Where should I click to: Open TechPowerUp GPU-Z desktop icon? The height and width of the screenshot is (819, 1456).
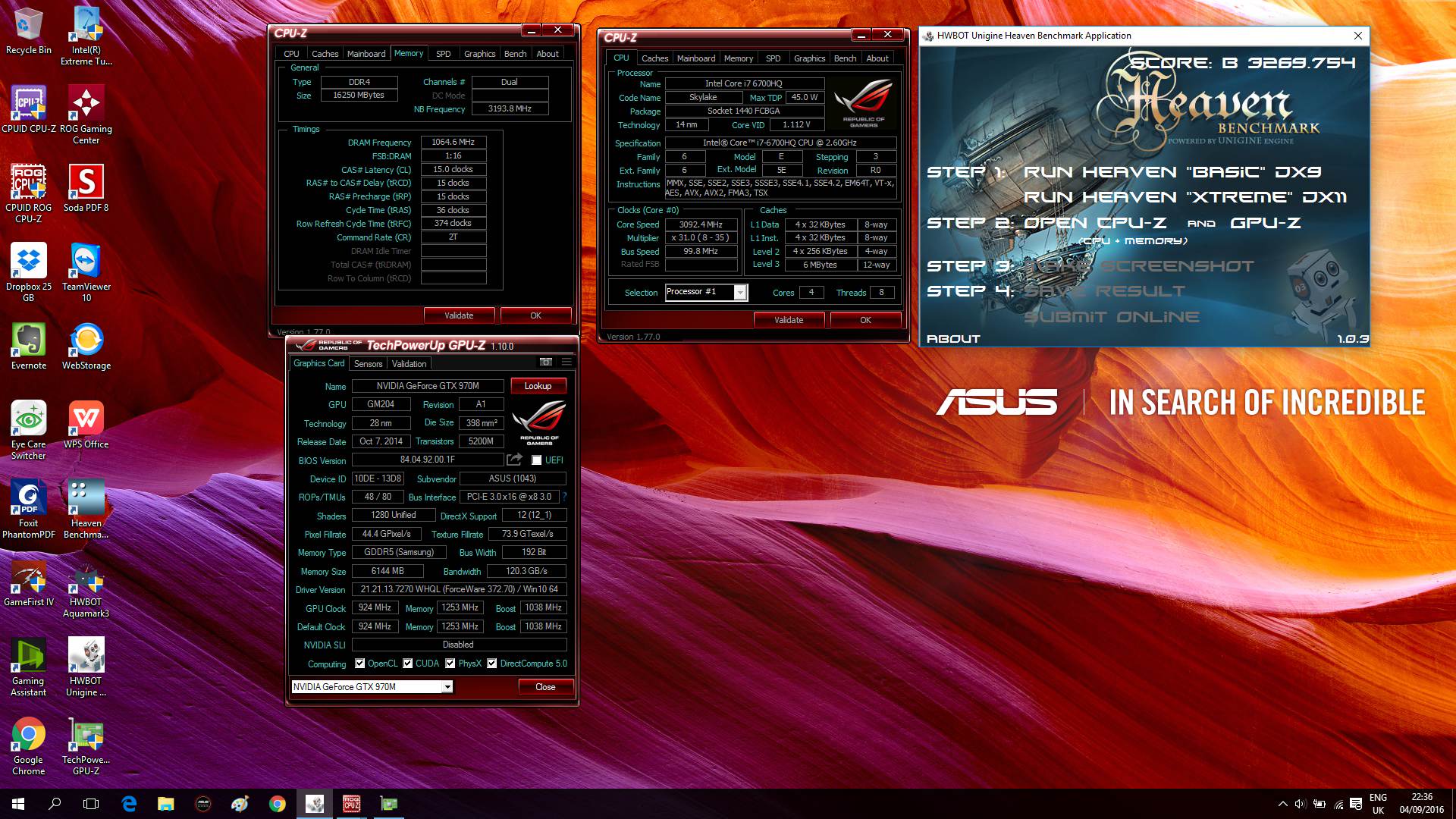86,746
